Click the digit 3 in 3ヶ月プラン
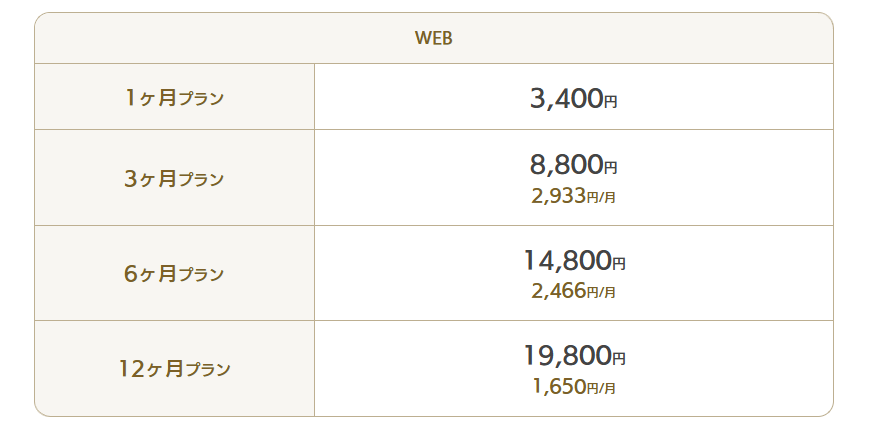The image size is (870, 431). pyautogui.click(x=130, y=179)
